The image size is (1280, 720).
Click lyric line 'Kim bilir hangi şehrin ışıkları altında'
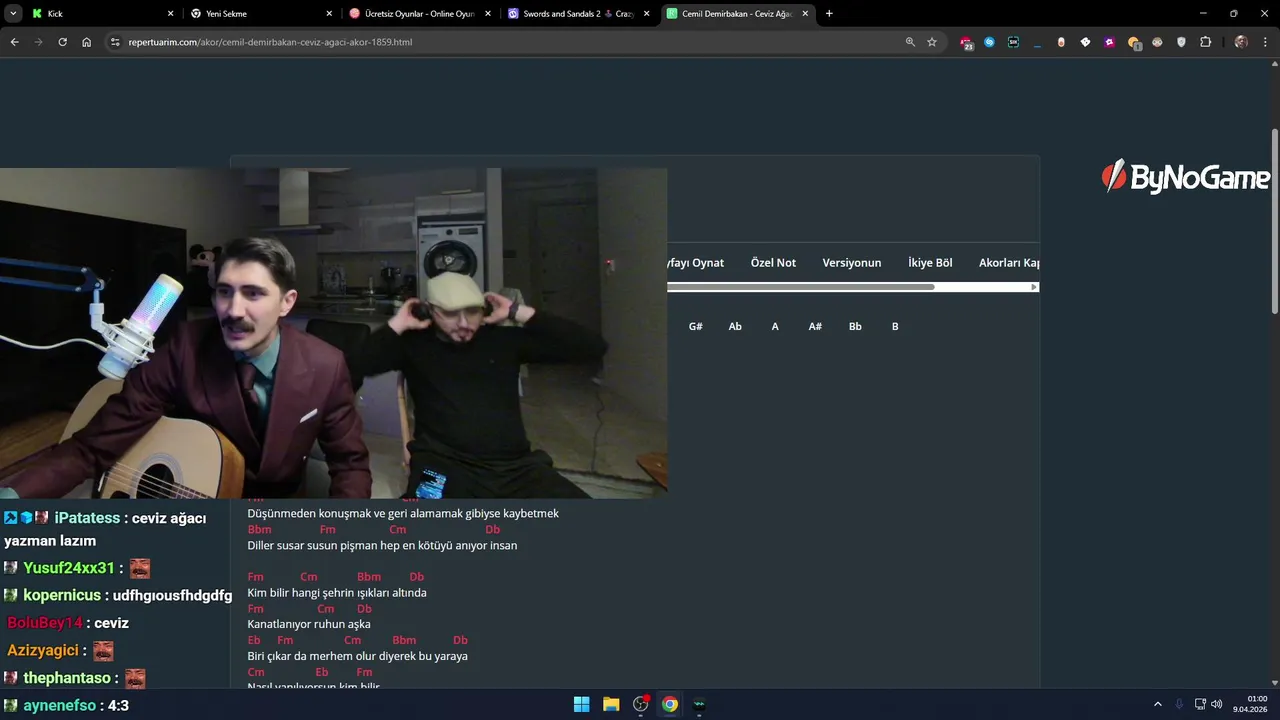click(337, 593)
